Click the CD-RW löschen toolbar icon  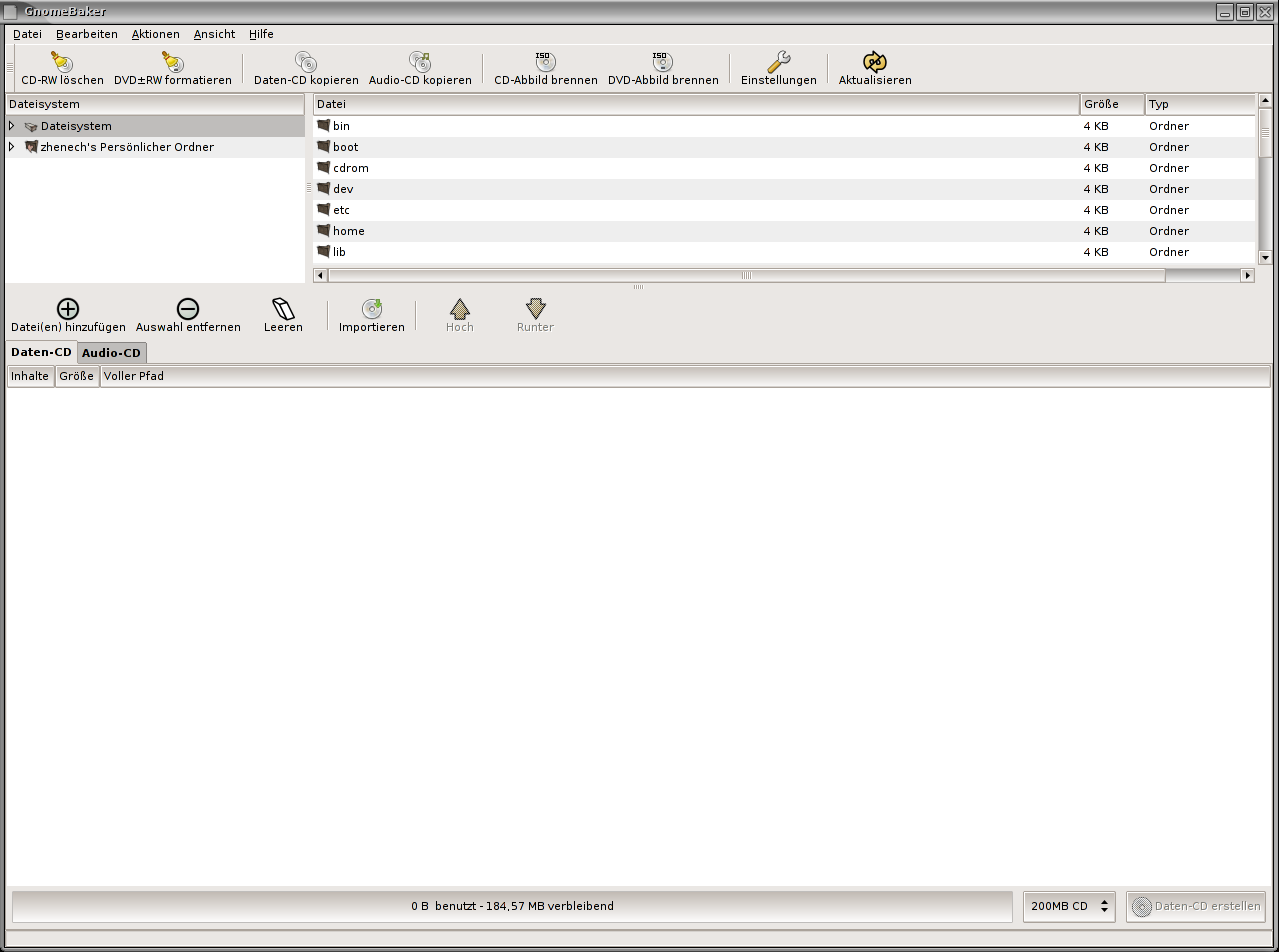tap(62, 62)
